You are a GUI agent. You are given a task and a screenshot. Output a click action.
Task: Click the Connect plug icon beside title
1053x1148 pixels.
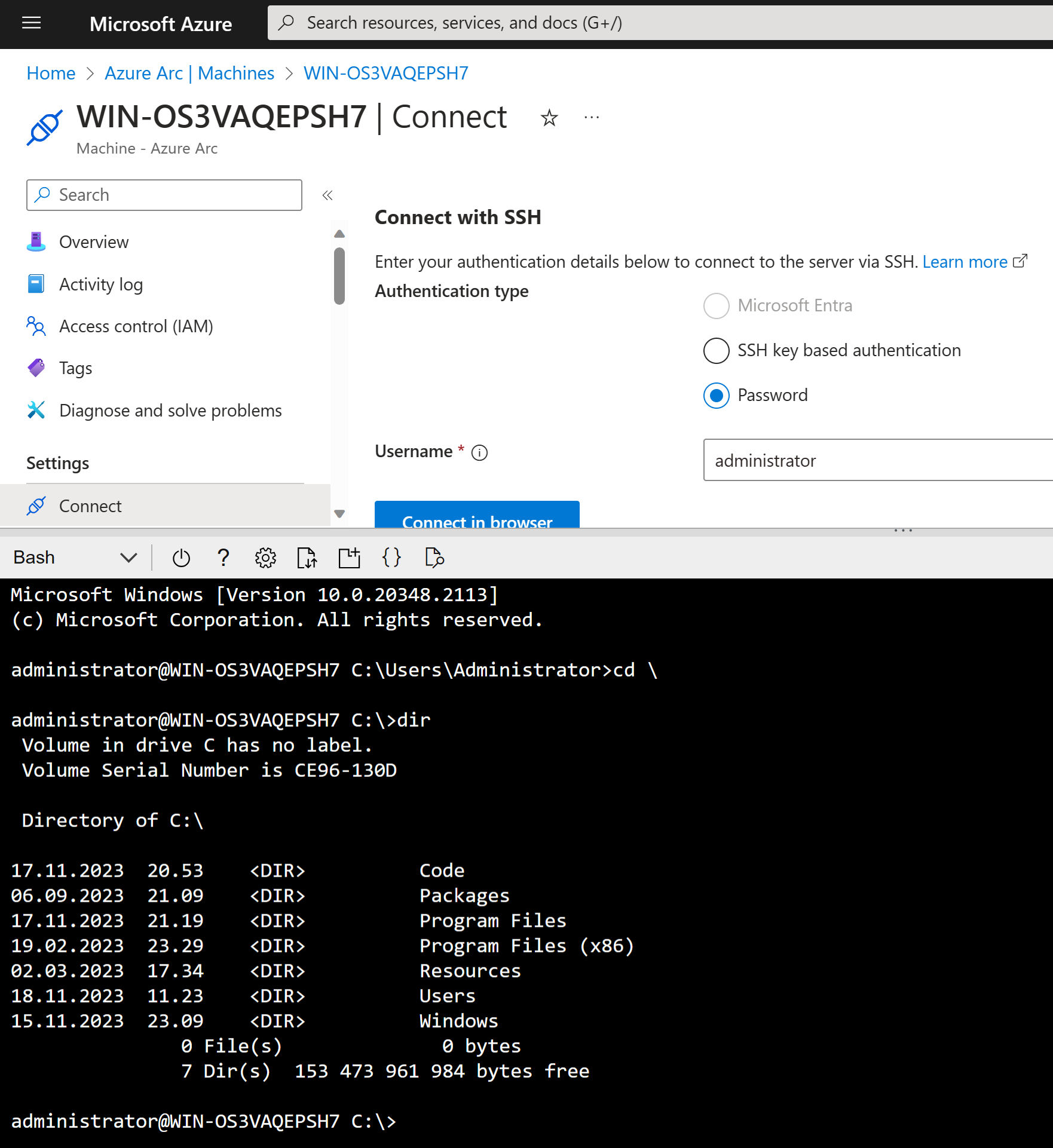45,127
